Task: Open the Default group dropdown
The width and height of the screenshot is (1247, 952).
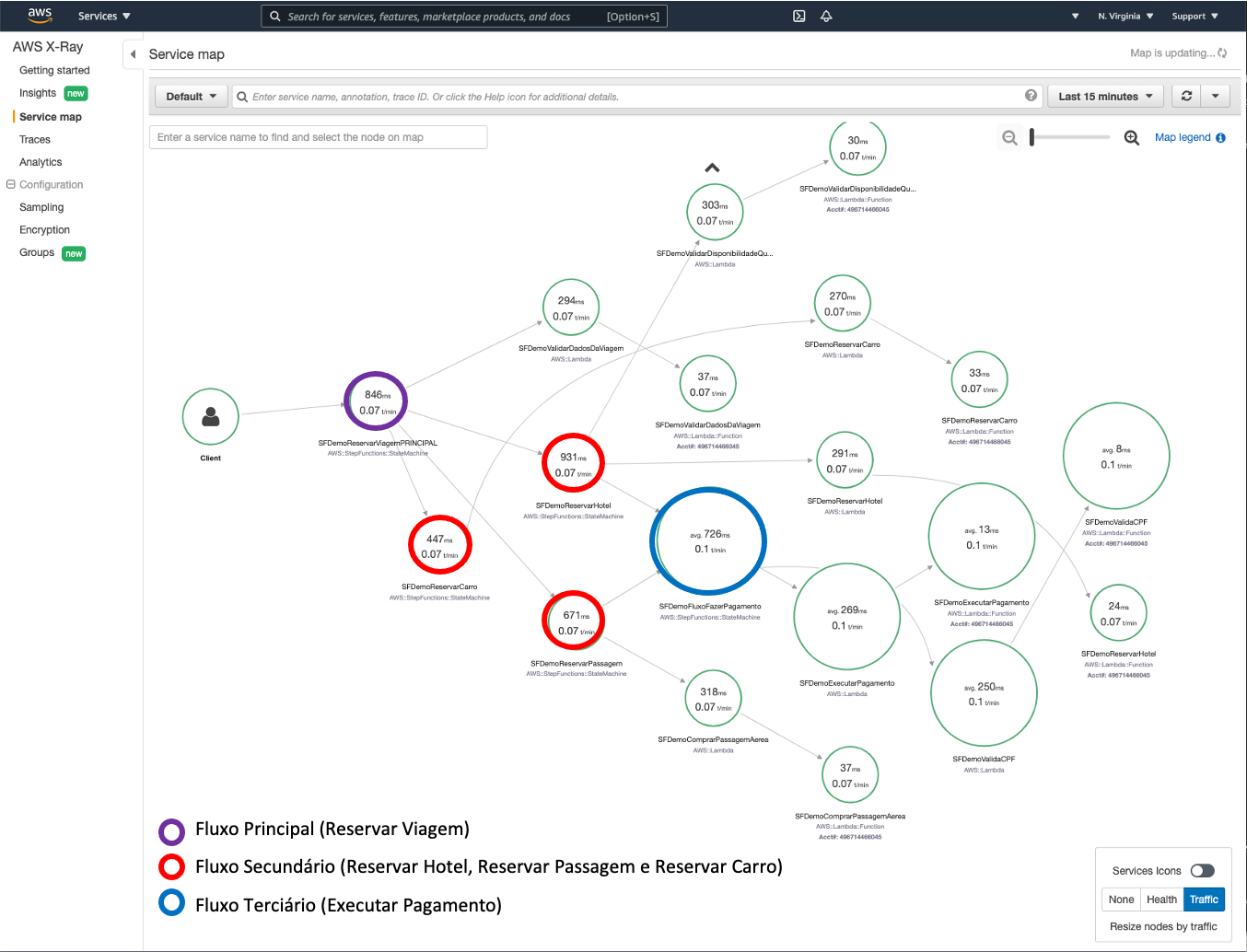Action: point(192,96)
